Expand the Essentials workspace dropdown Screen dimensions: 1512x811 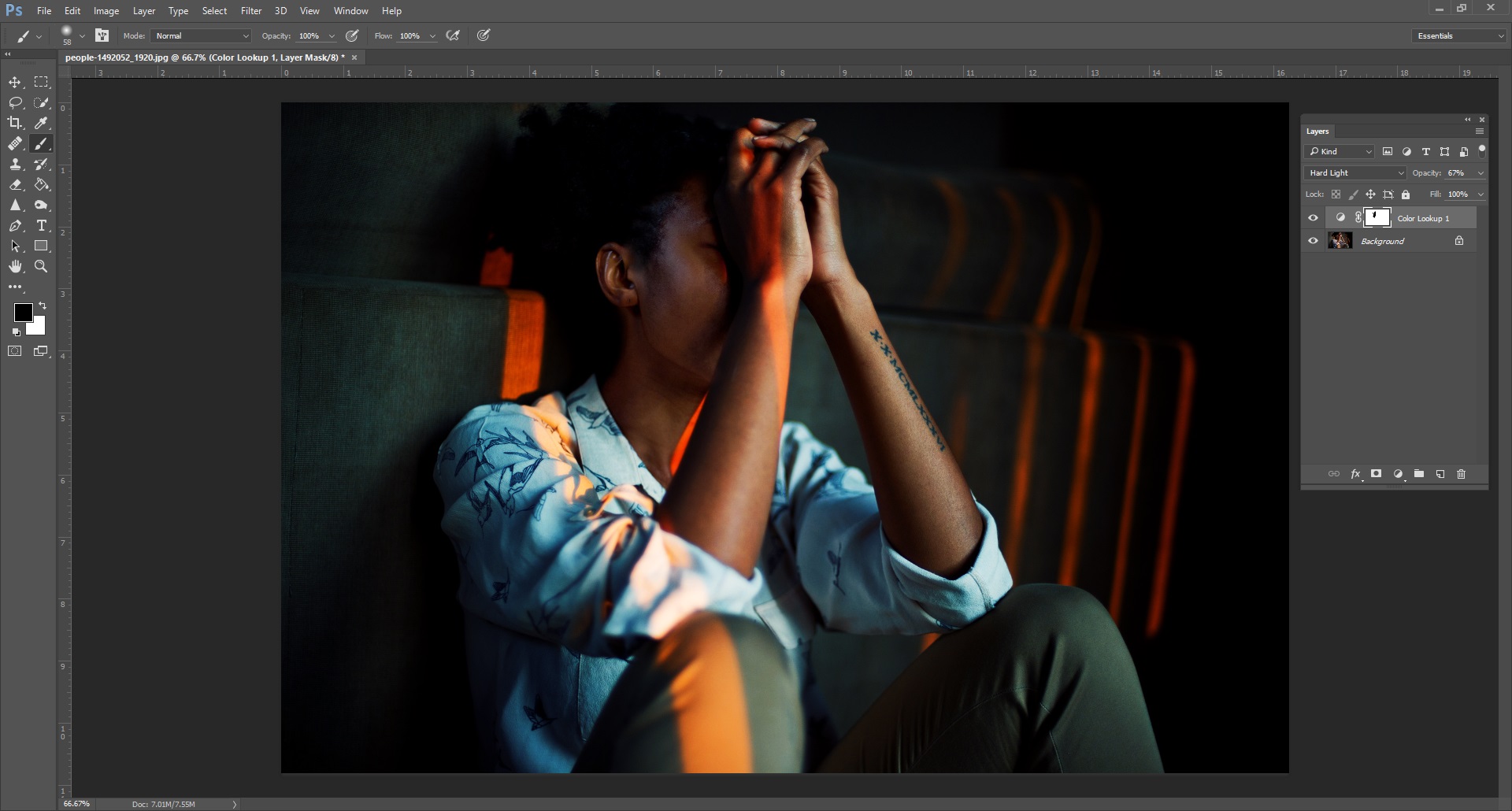click(1459, 36)
